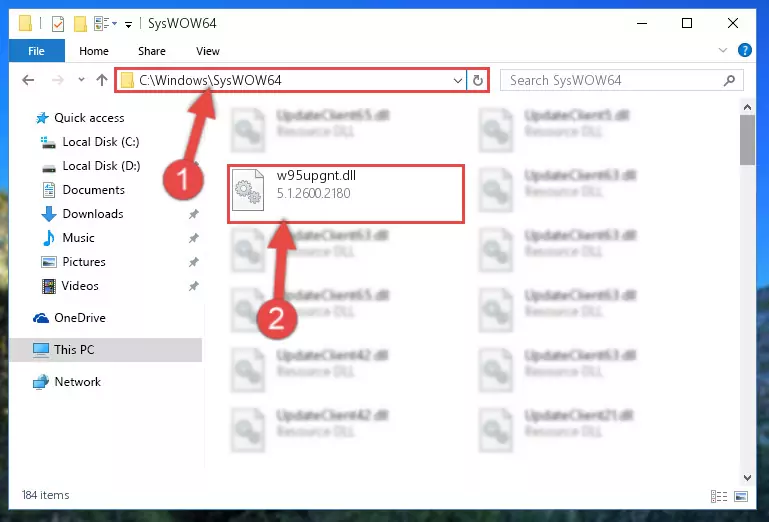The height and width of the screenshot is (522, 769).
Task: Open the File ribbon tab
Action: 36,51
